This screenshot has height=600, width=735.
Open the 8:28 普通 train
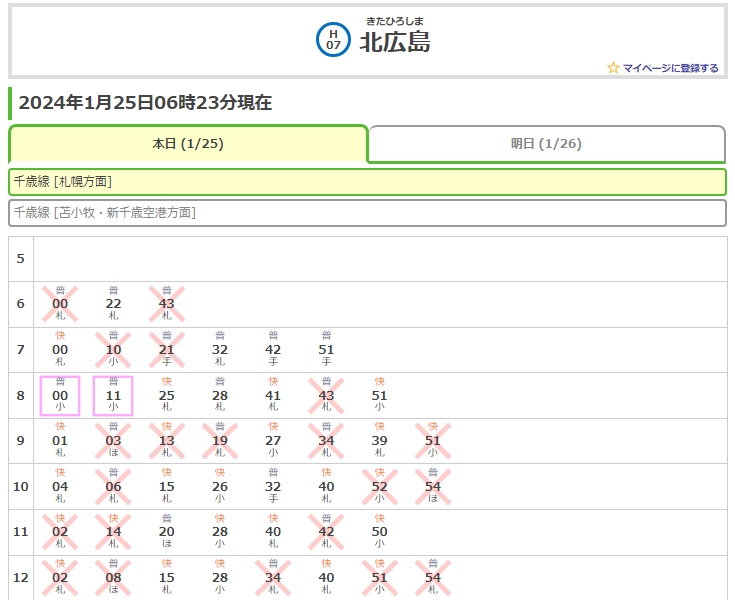220,395
